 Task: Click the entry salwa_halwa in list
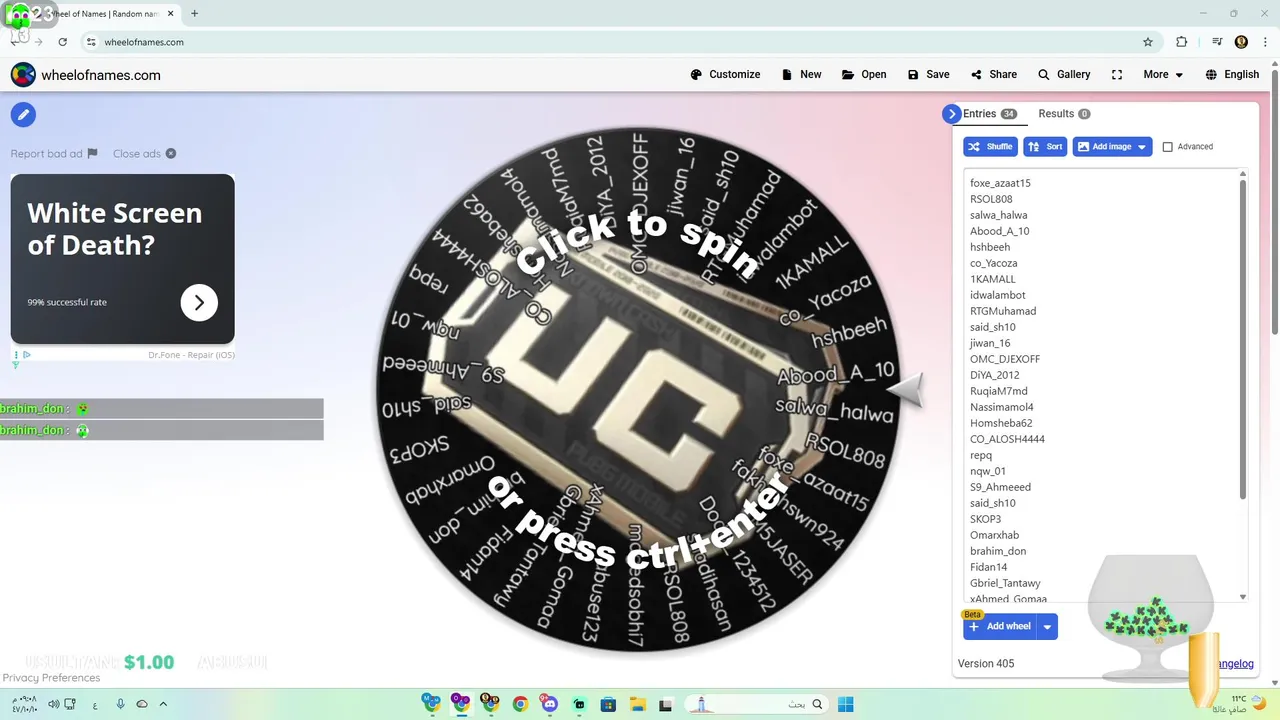(x=998, y=215)
